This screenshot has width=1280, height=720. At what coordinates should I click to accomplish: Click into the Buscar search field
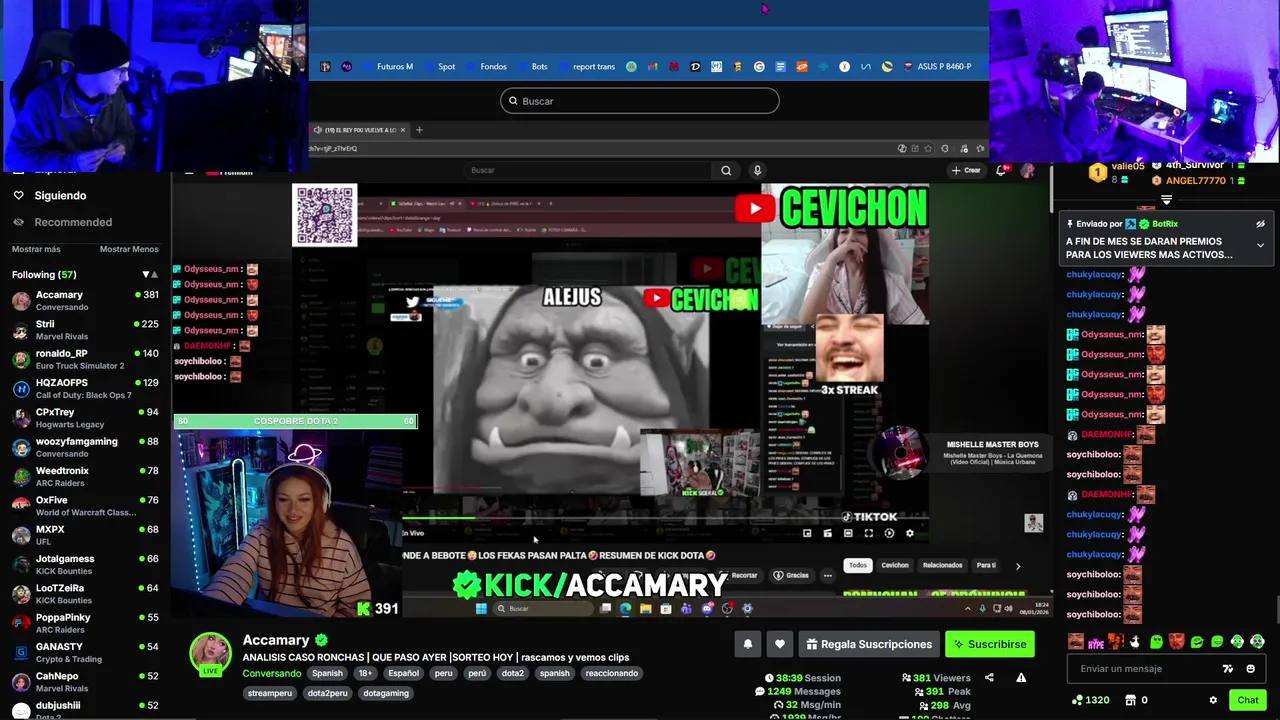point(640,101)
